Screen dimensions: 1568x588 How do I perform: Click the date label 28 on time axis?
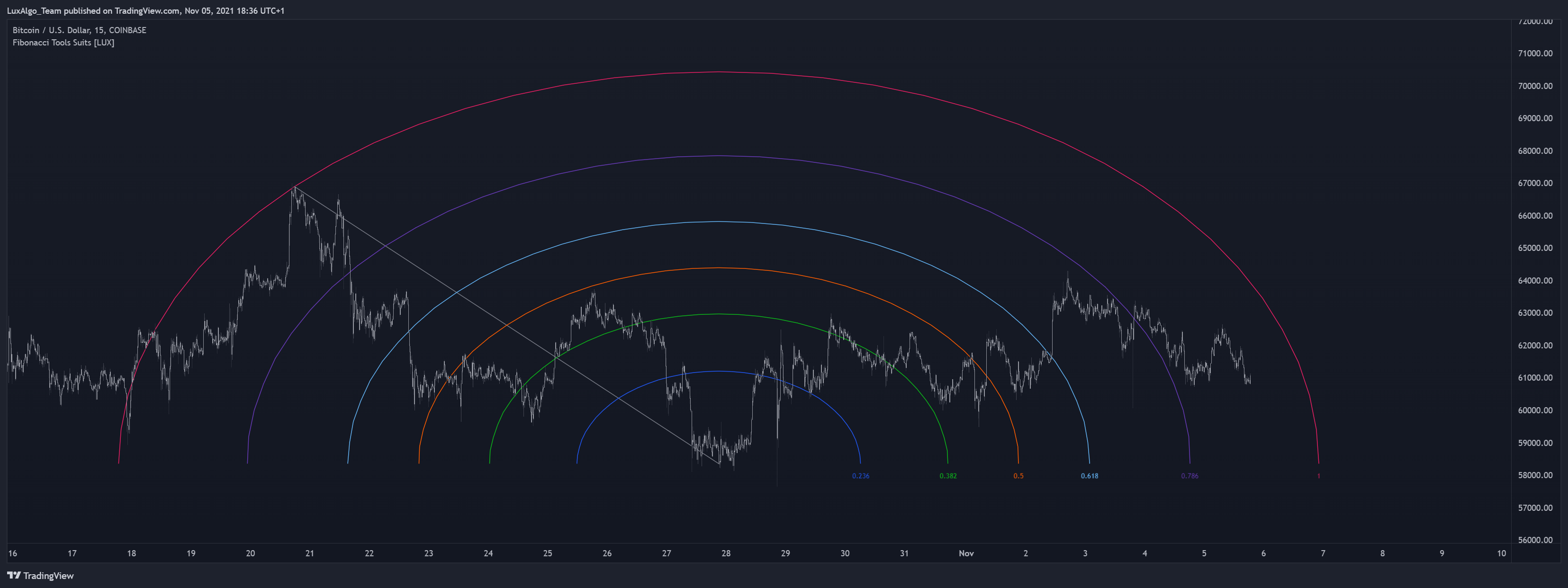(x=726, y=553)
